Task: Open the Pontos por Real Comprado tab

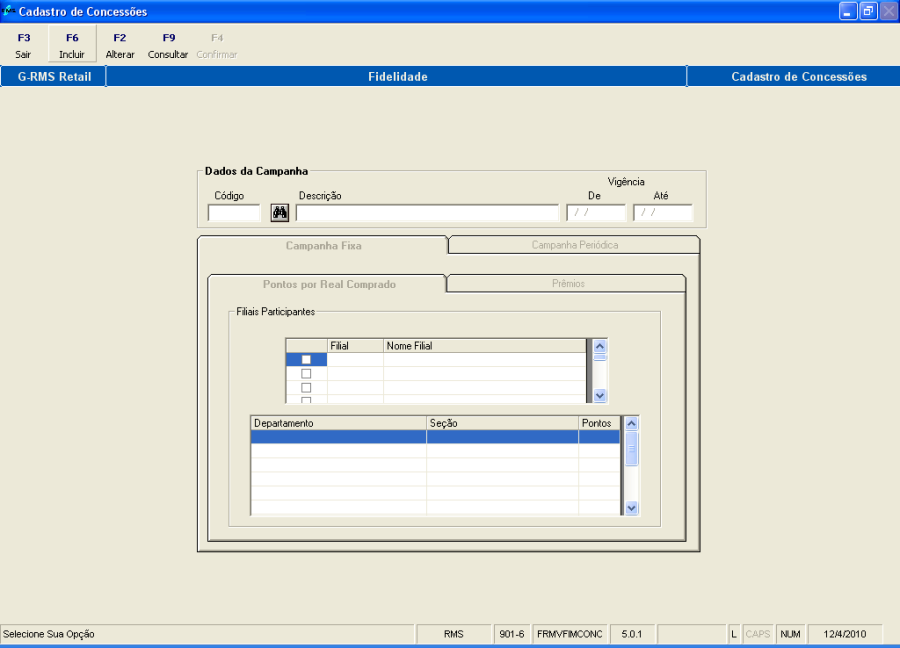Action: [x=329, y=284]
